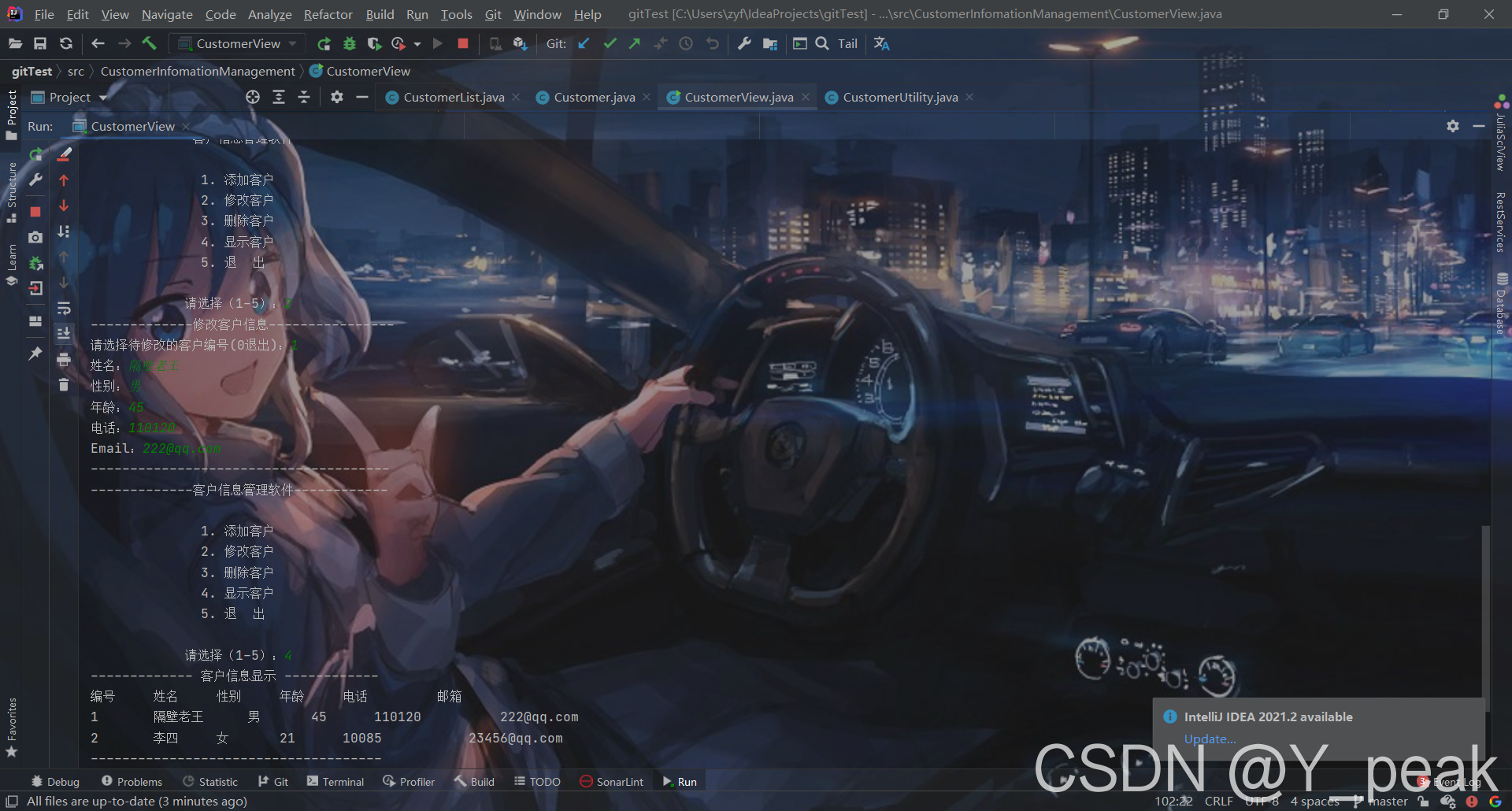The image size is (1512, 811).
Task: Save all files with the floppy icon
Action: (x=40, y=43)
